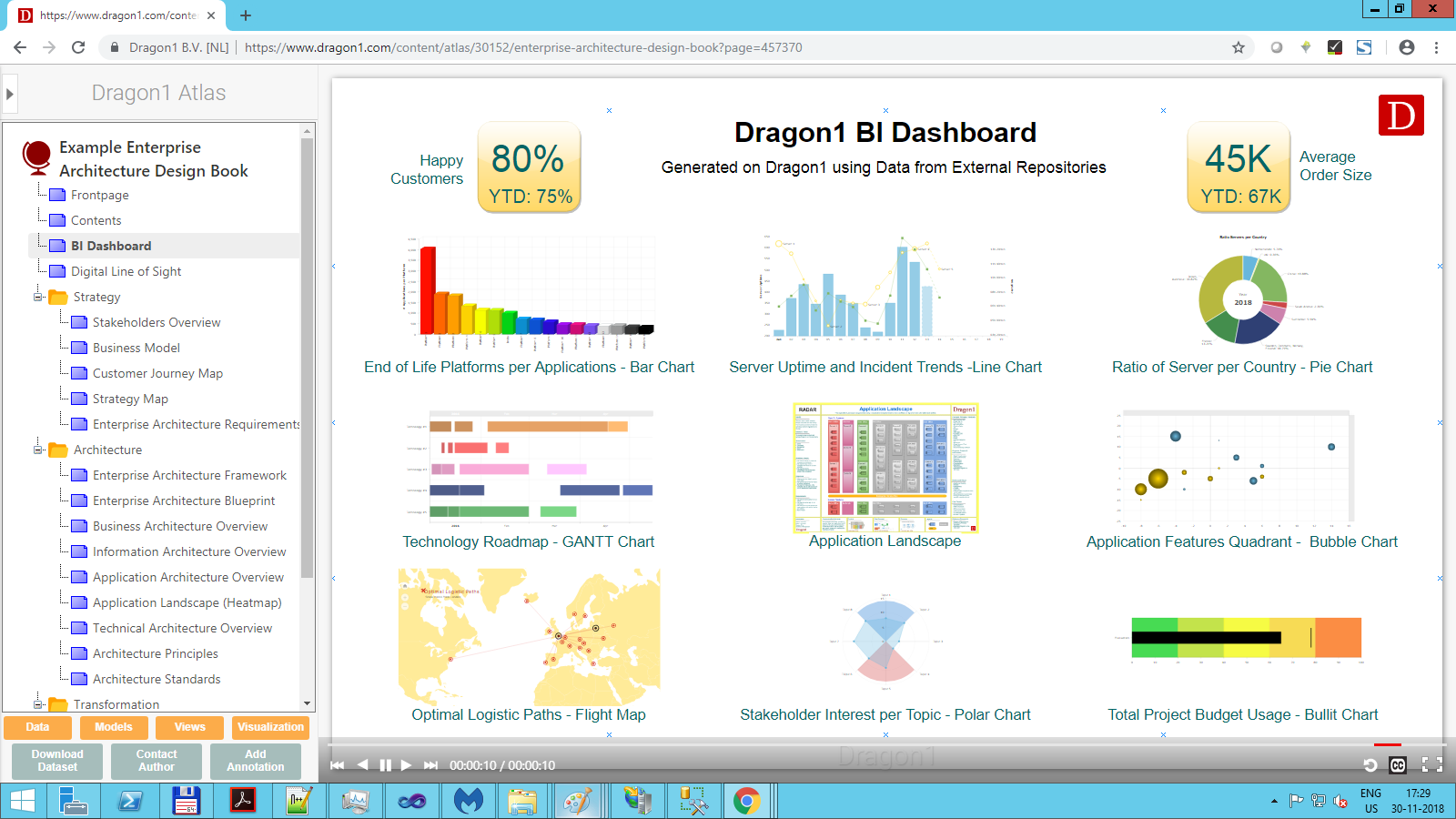Click the Download Dataset button
The width and height of the screenshot is (1456, 819).
point(57,761)
